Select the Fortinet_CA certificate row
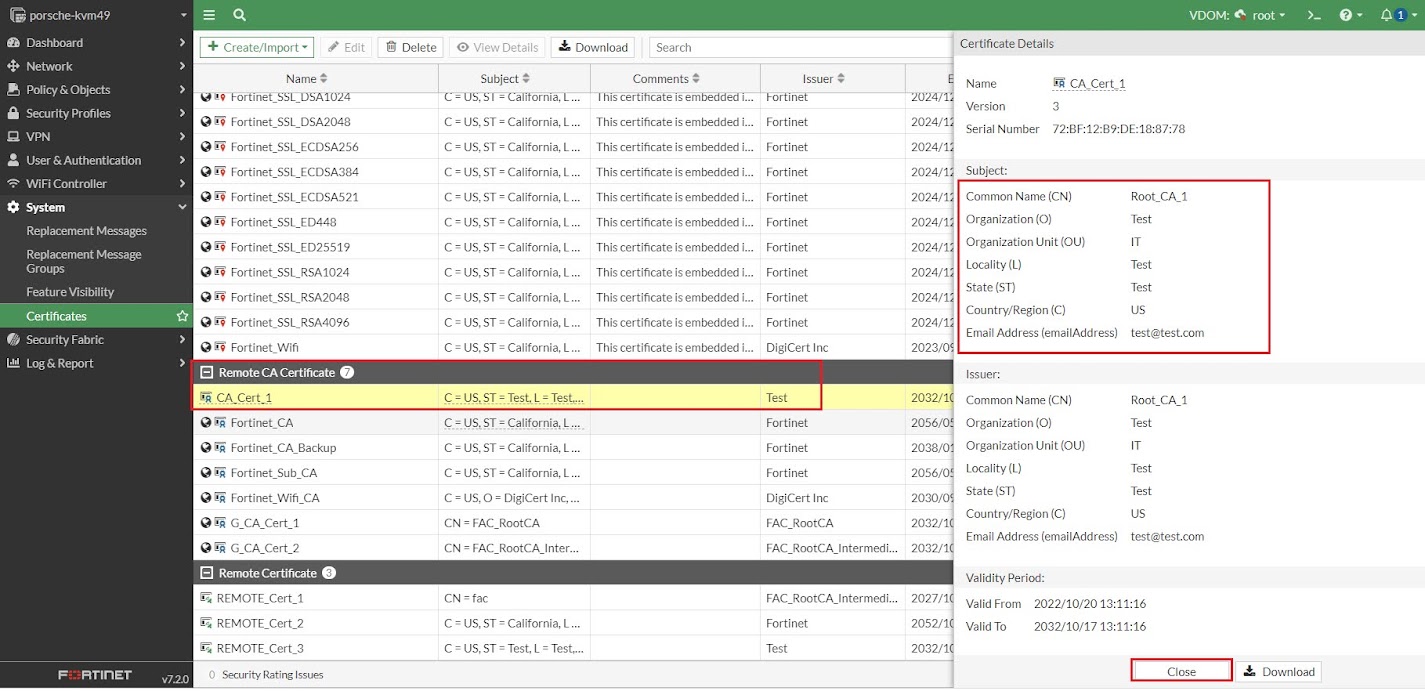1425x691 pixels. point(573,422)
